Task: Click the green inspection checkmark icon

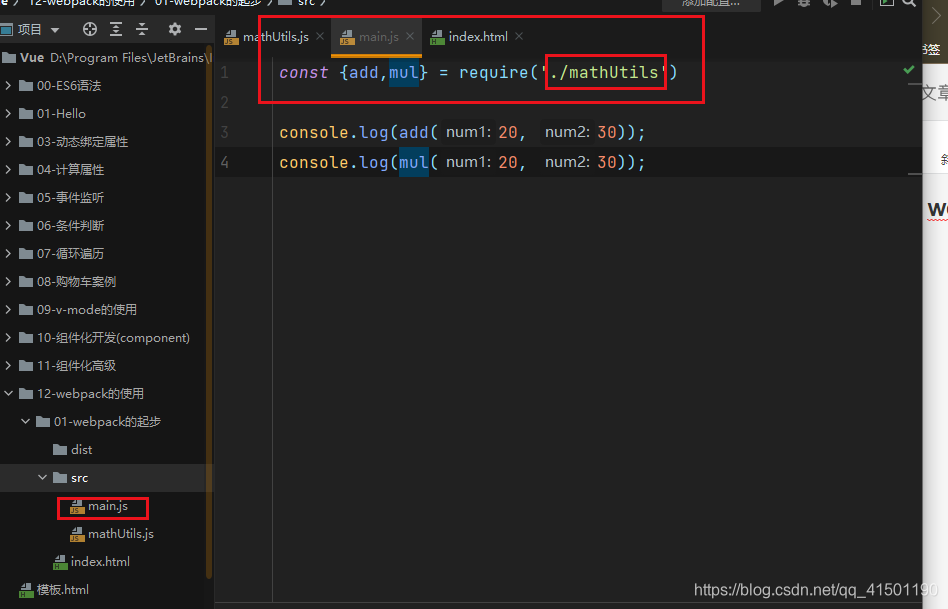Action: tap(909, 70)
